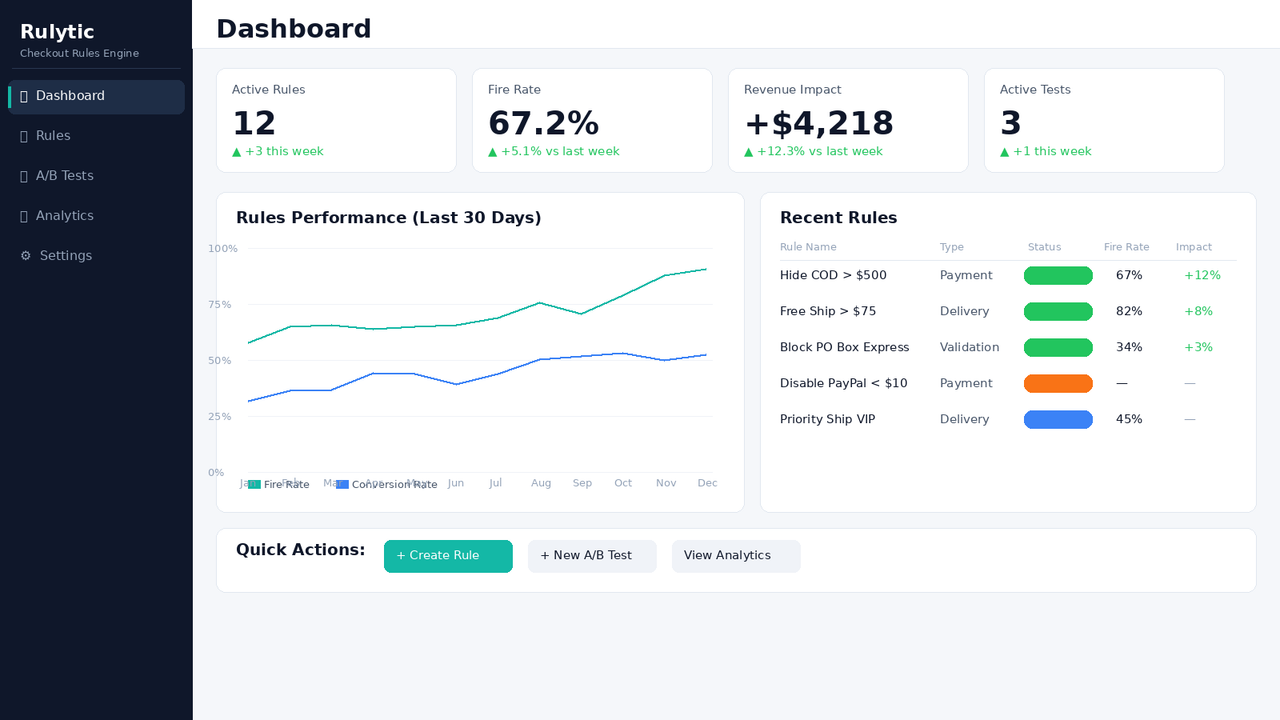Click the Type column header
This screenshot has height=720, width=1280.
pos(952,247)
